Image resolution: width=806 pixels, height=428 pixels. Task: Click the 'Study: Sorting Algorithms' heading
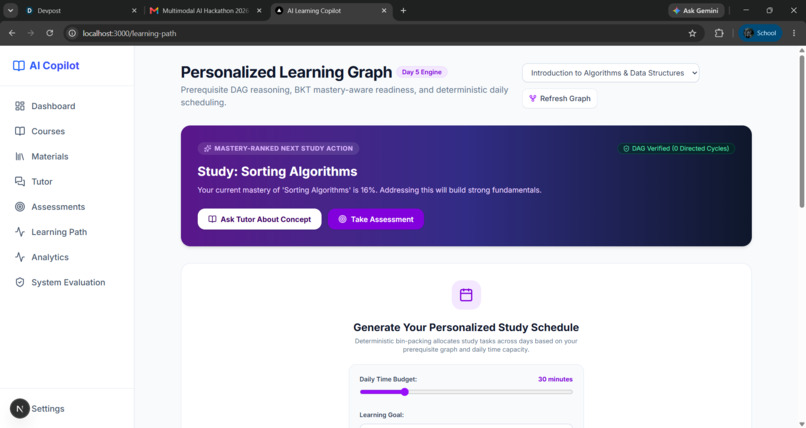[x=278, y=172]
